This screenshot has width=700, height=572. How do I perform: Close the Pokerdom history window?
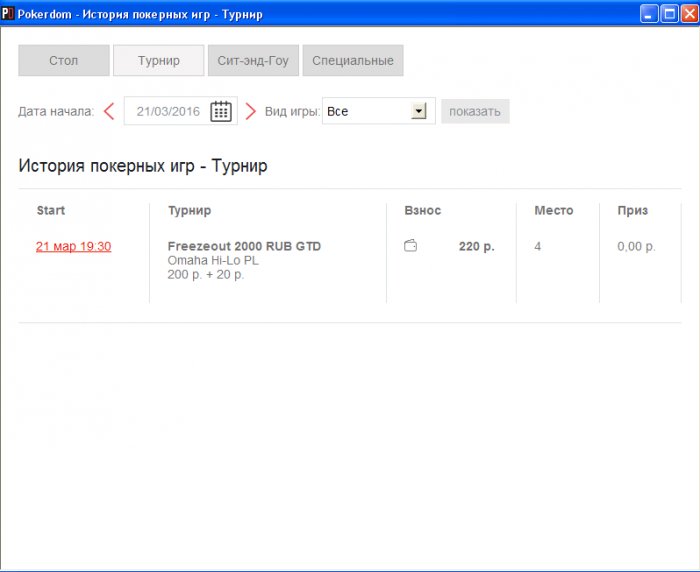tap(687, 14)
